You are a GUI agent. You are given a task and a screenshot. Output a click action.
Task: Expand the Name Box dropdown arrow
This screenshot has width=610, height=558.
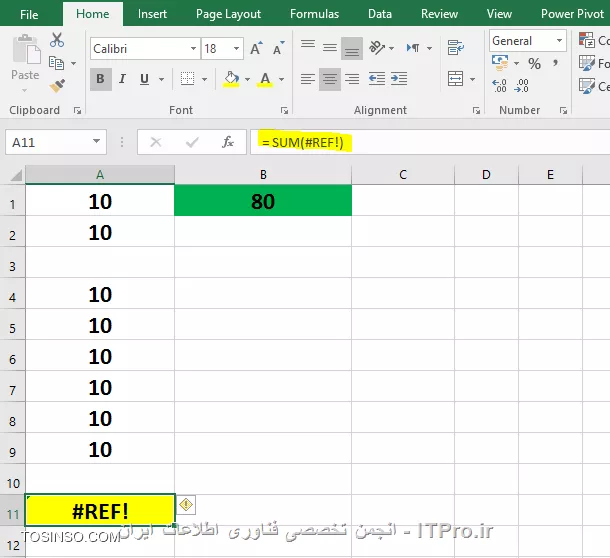96,142
